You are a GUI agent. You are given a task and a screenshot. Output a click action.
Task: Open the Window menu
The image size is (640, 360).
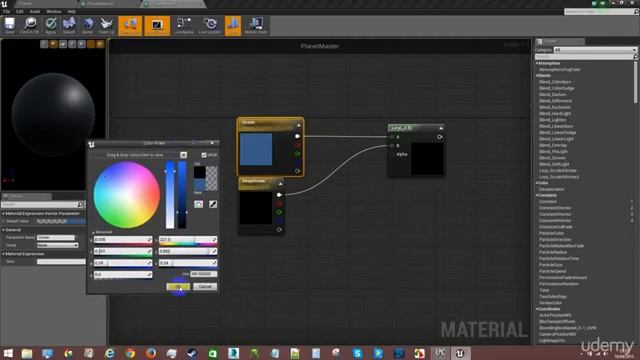(x=54, y=11)
